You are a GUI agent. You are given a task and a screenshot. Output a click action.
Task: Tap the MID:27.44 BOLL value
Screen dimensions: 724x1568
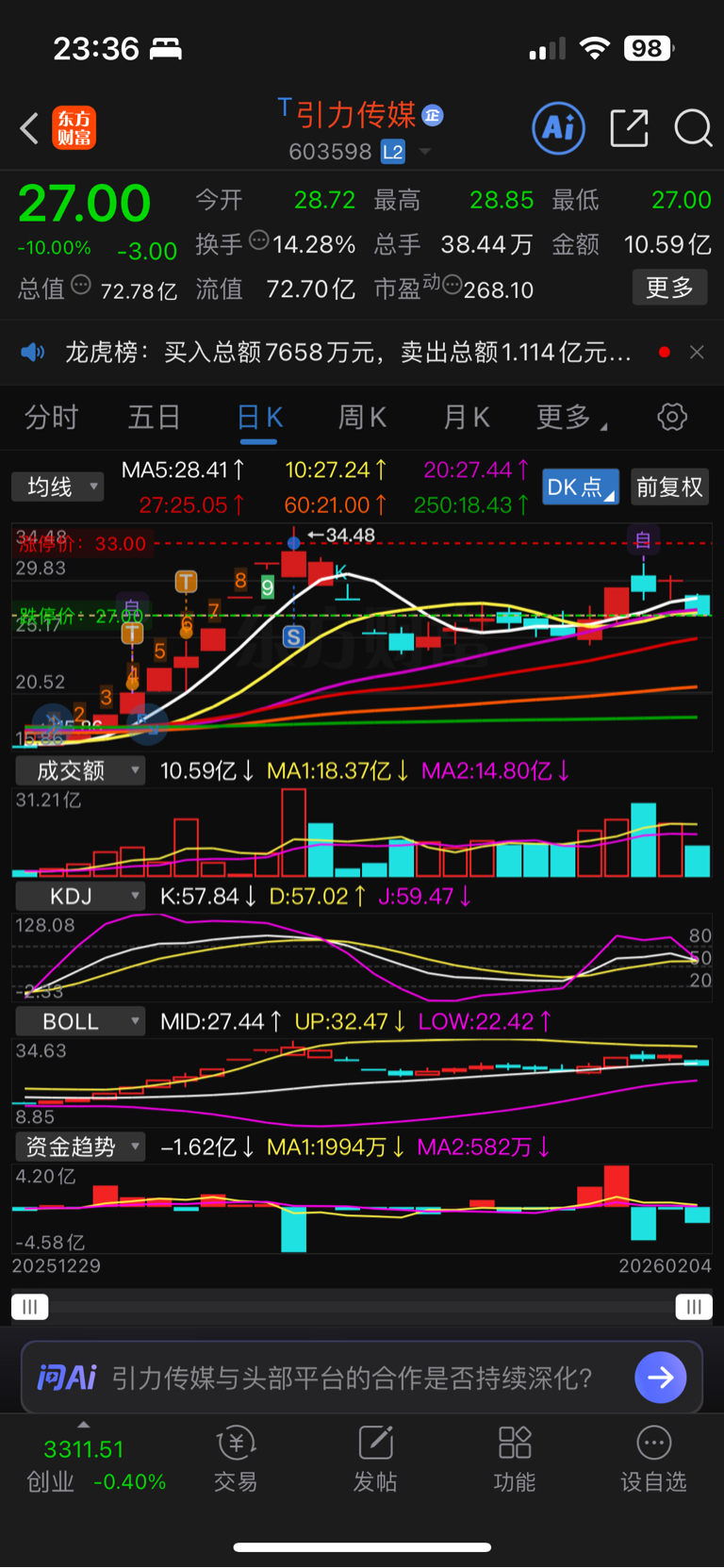pyautogui.click(x=221, y=1021)
